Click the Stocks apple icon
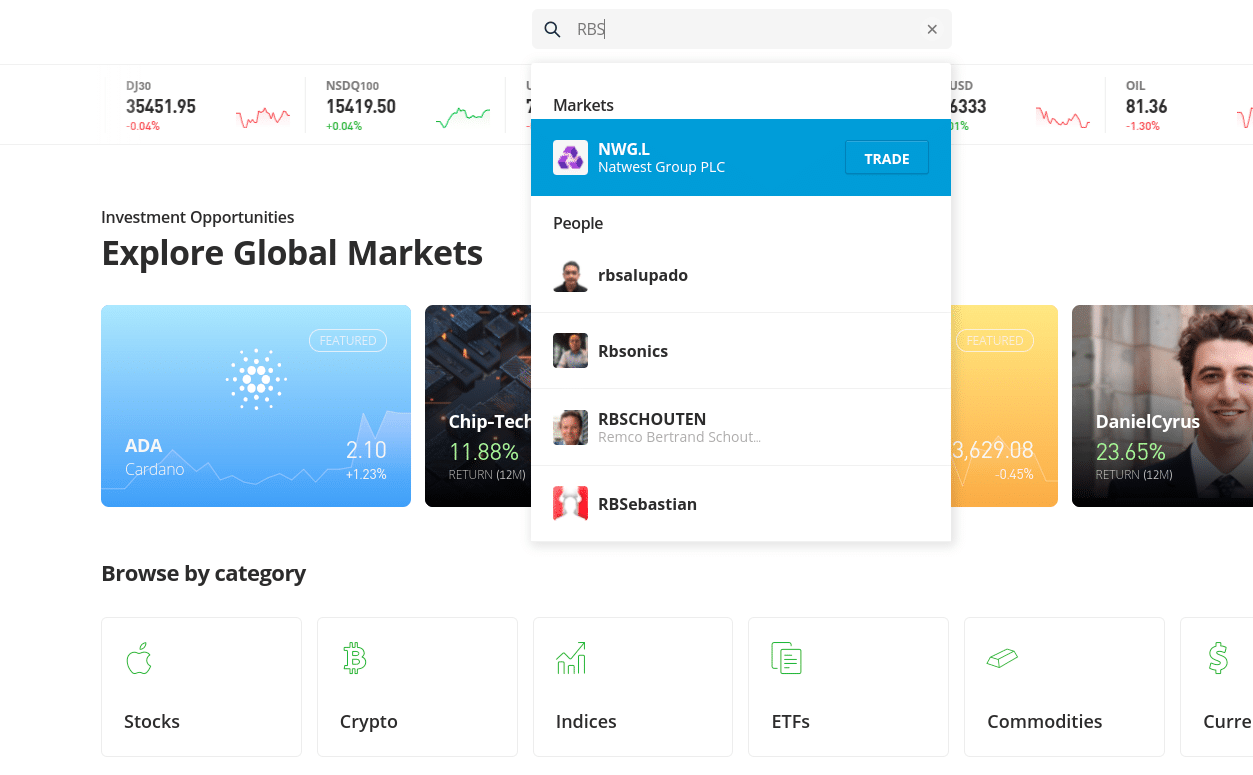Viewport: 1253px width, 775px height. click(x=139, y=658)
